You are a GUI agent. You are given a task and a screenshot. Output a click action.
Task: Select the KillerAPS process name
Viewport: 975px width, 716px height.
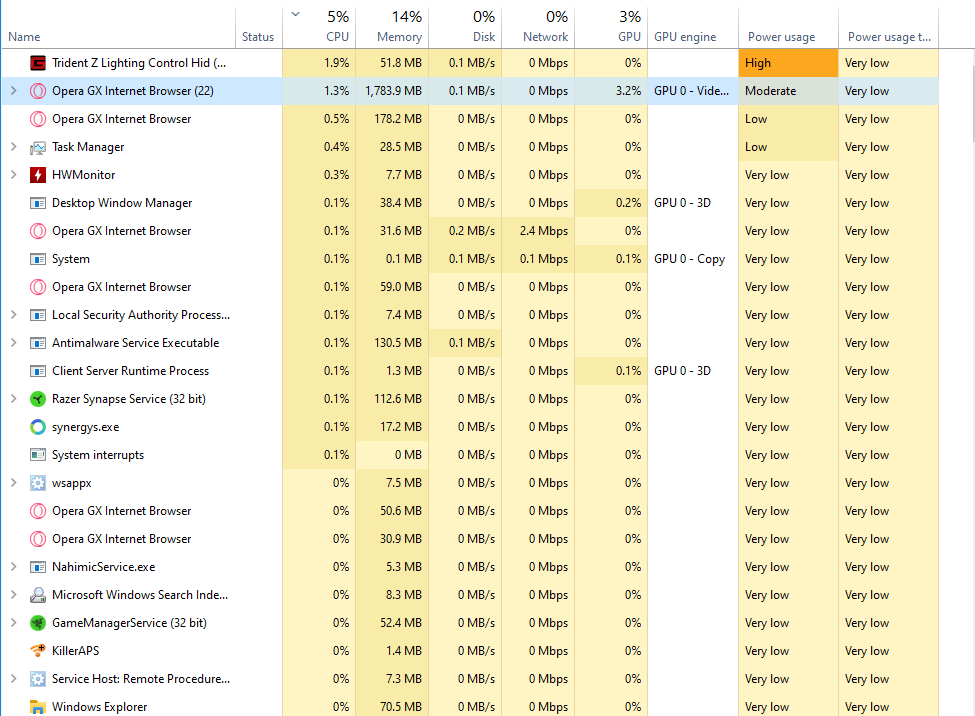pos(76,651)
